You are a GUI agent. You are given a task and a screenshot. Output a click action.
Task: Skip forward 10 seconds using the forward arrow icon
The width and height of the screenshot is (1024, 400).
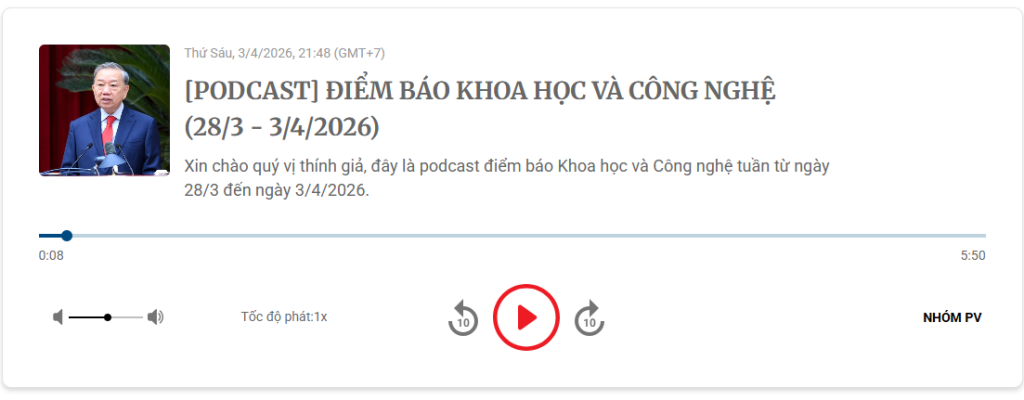pyautogui.click(x=589, y=318)
